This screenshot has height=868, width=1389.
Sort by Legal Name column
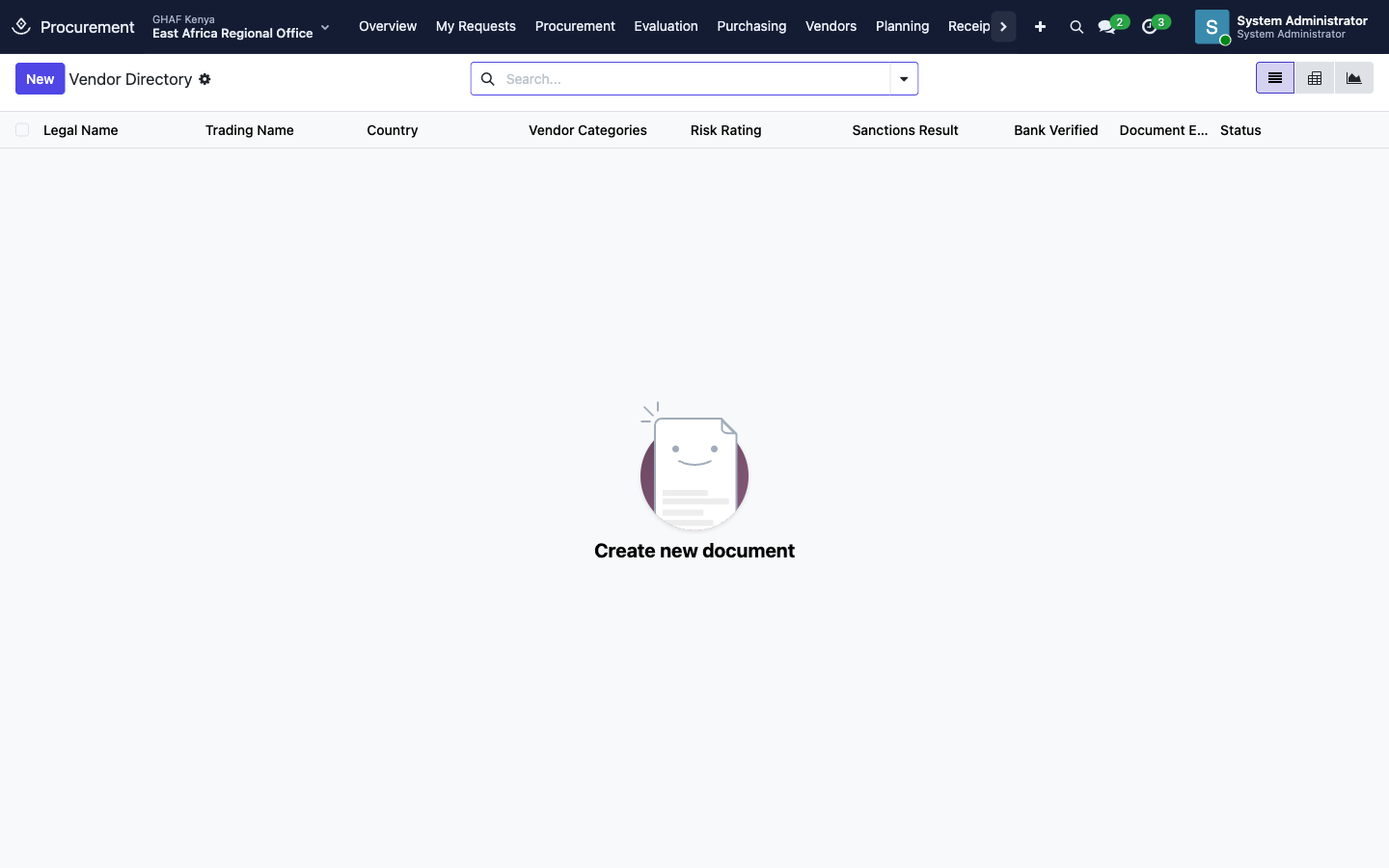coord(81,130)
